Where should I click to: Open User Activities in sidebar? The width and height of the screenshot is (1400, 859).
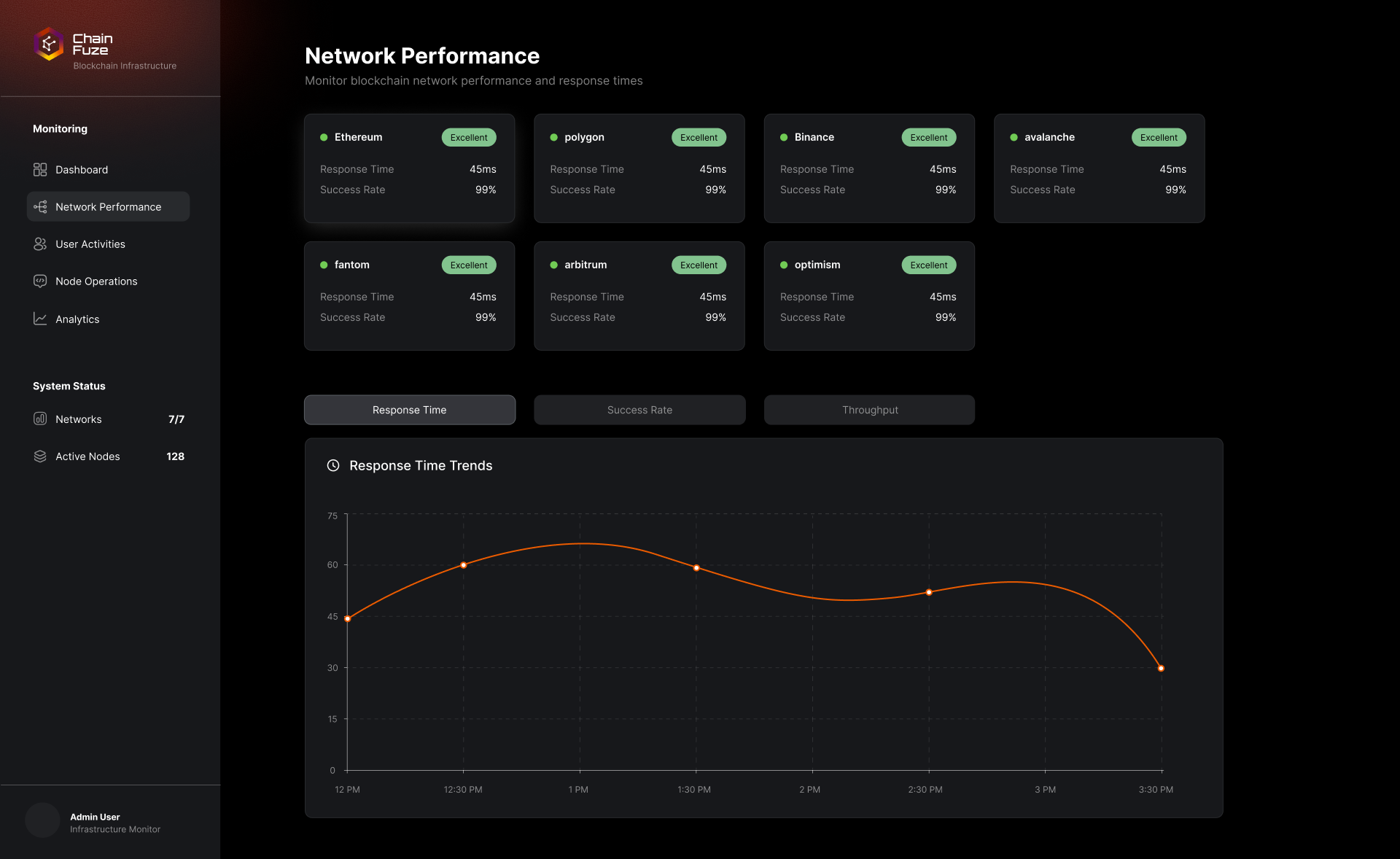click(x=90, y=244)
